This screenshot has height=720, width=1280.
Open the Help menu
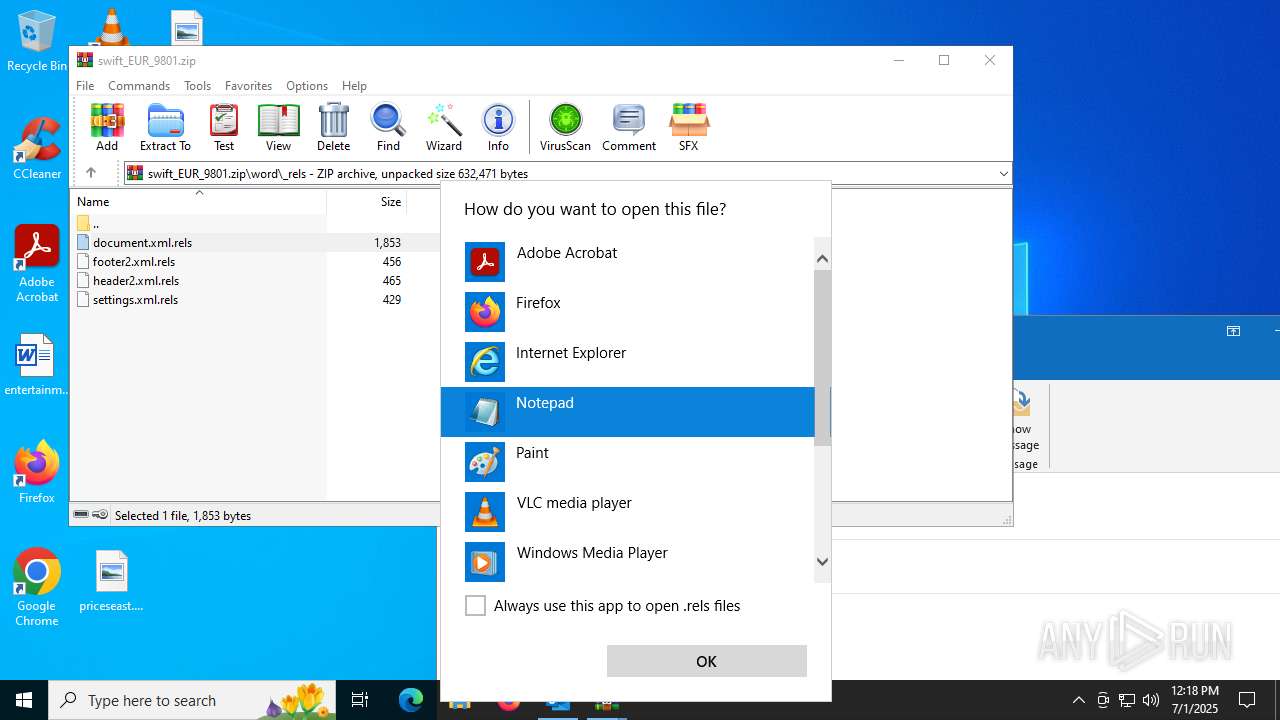[x=354, y=86]
